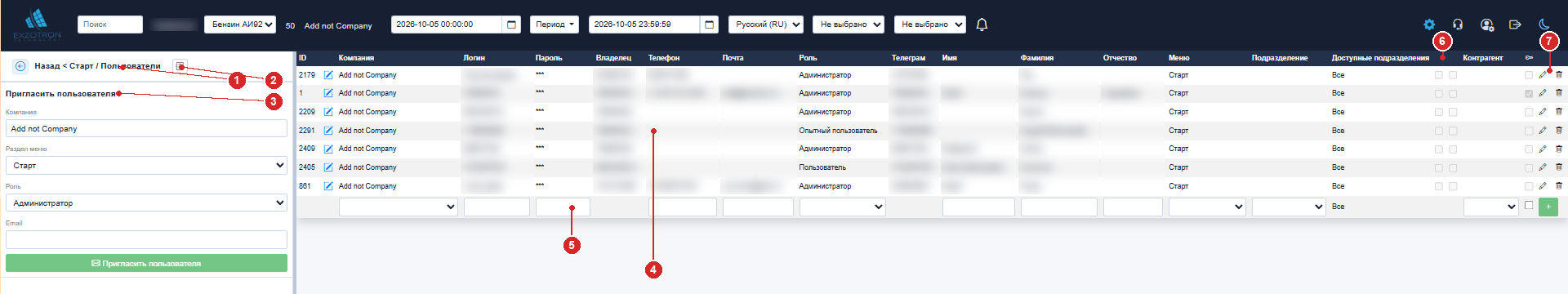Delete user 861 with trash icon
This screenshot has width=1568, height=294.
coord(1558,186)
